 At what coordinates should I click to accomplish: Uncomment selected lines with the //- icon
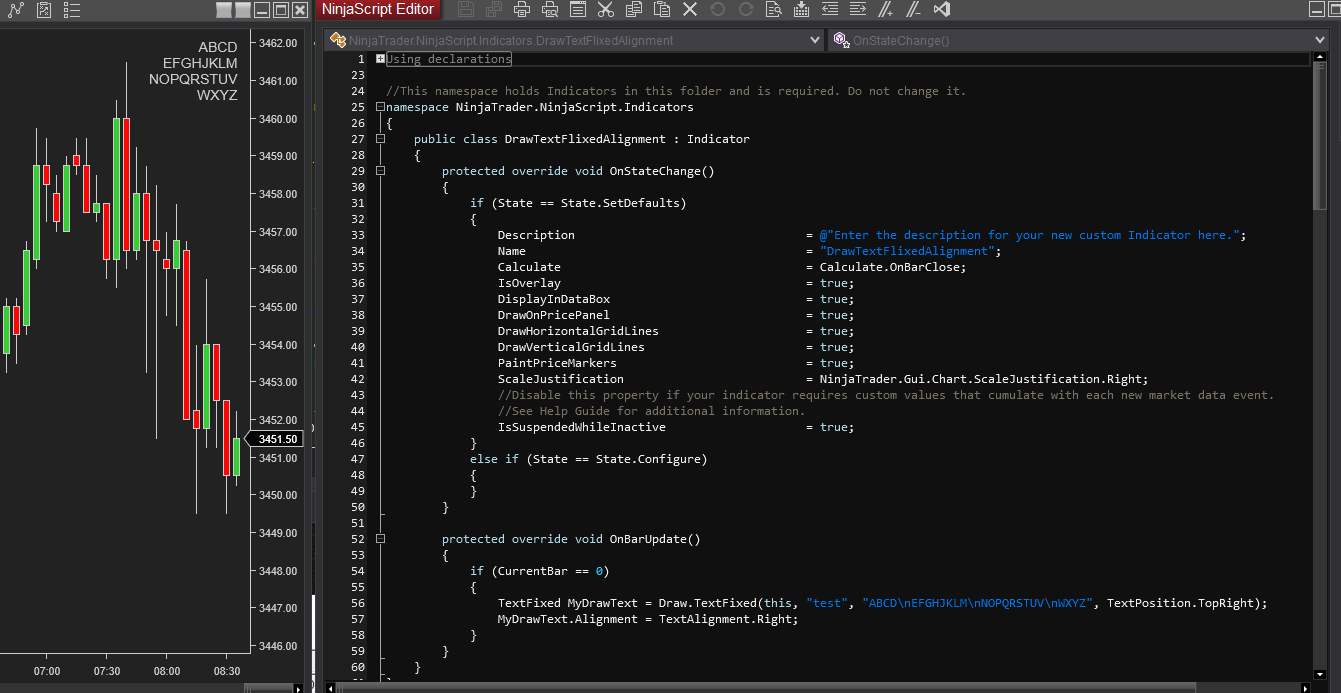tap(913, 10)
